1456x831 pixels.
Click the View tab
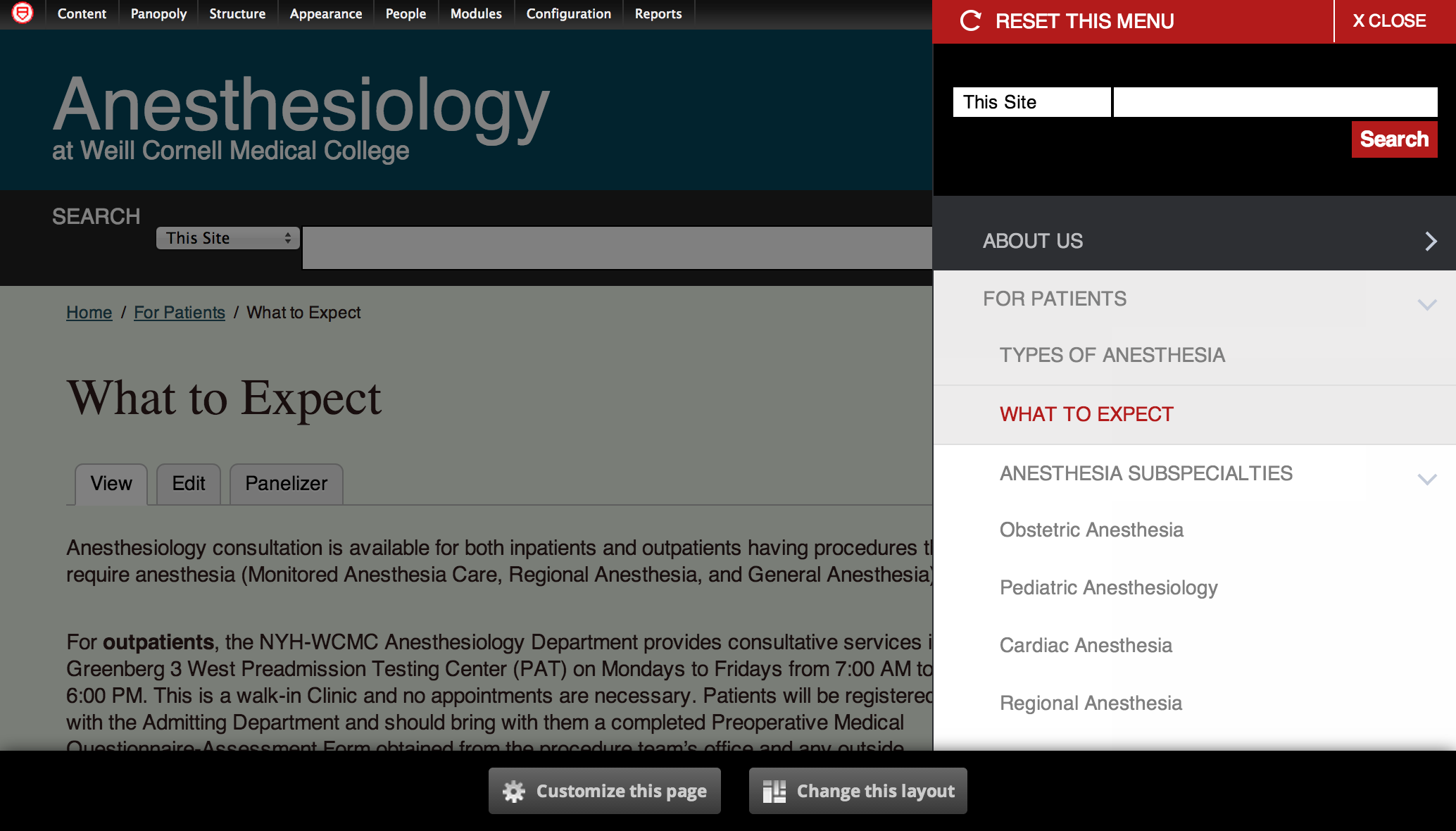coord(111,483)
